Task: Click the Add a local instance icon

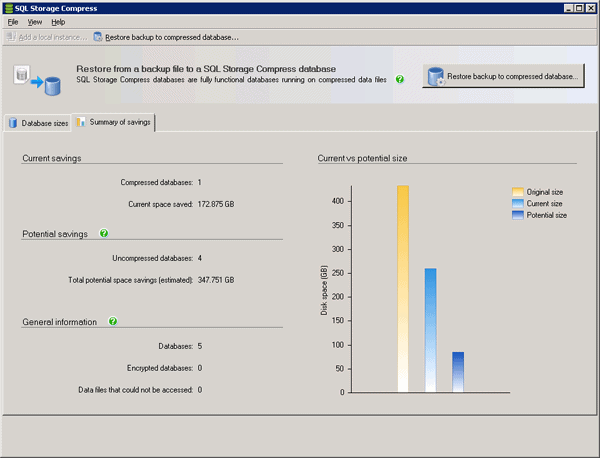Action: (11, 37)
